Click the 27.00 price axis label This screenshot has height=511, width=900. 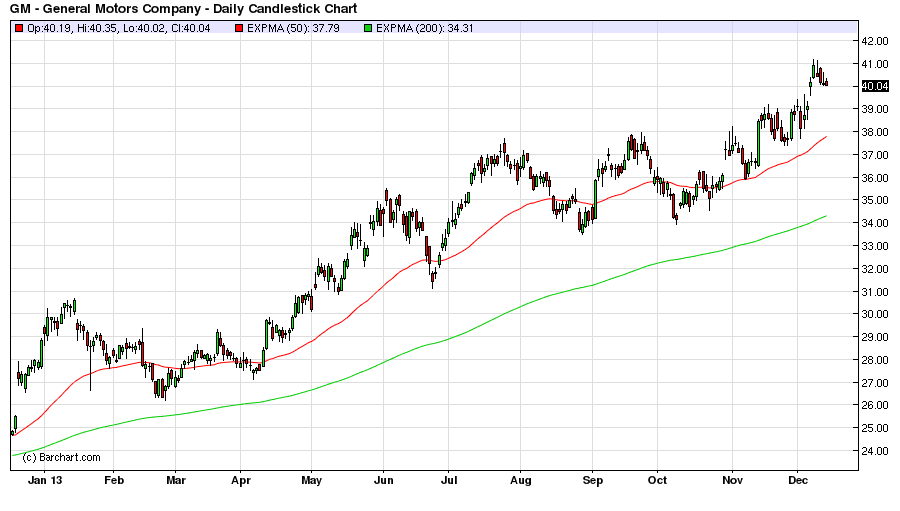point(875,383)
